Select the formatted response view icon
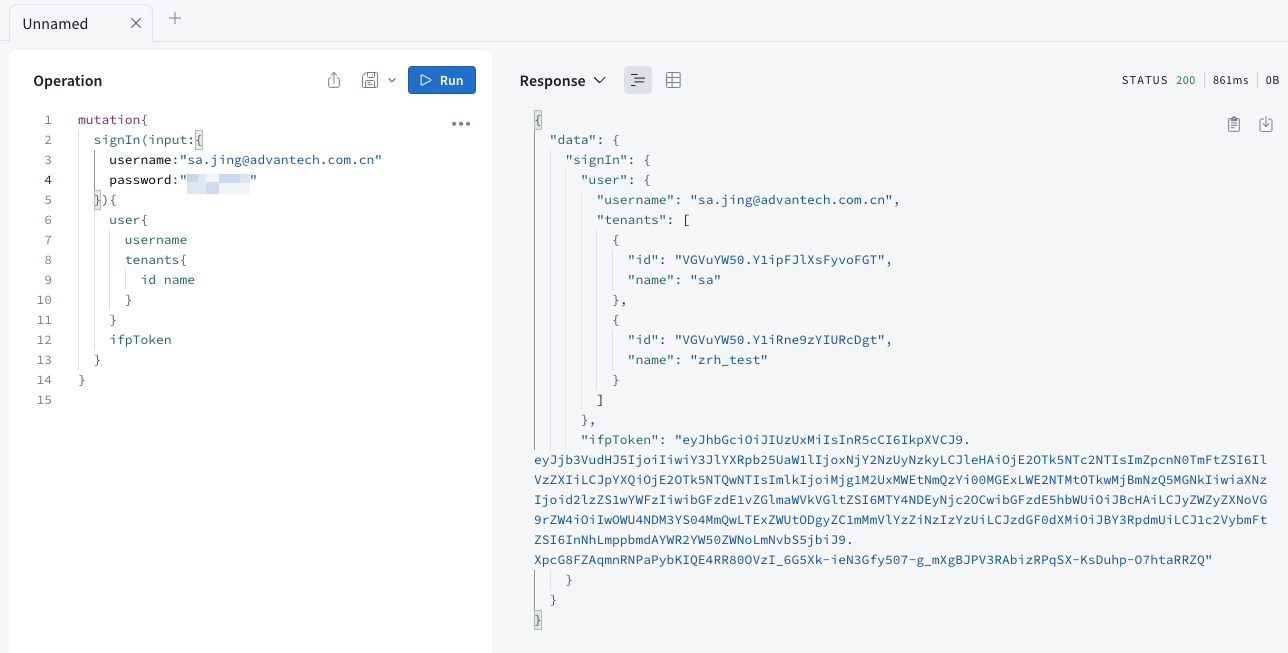This screenshot has width=1288, height=653. (638, 80)
